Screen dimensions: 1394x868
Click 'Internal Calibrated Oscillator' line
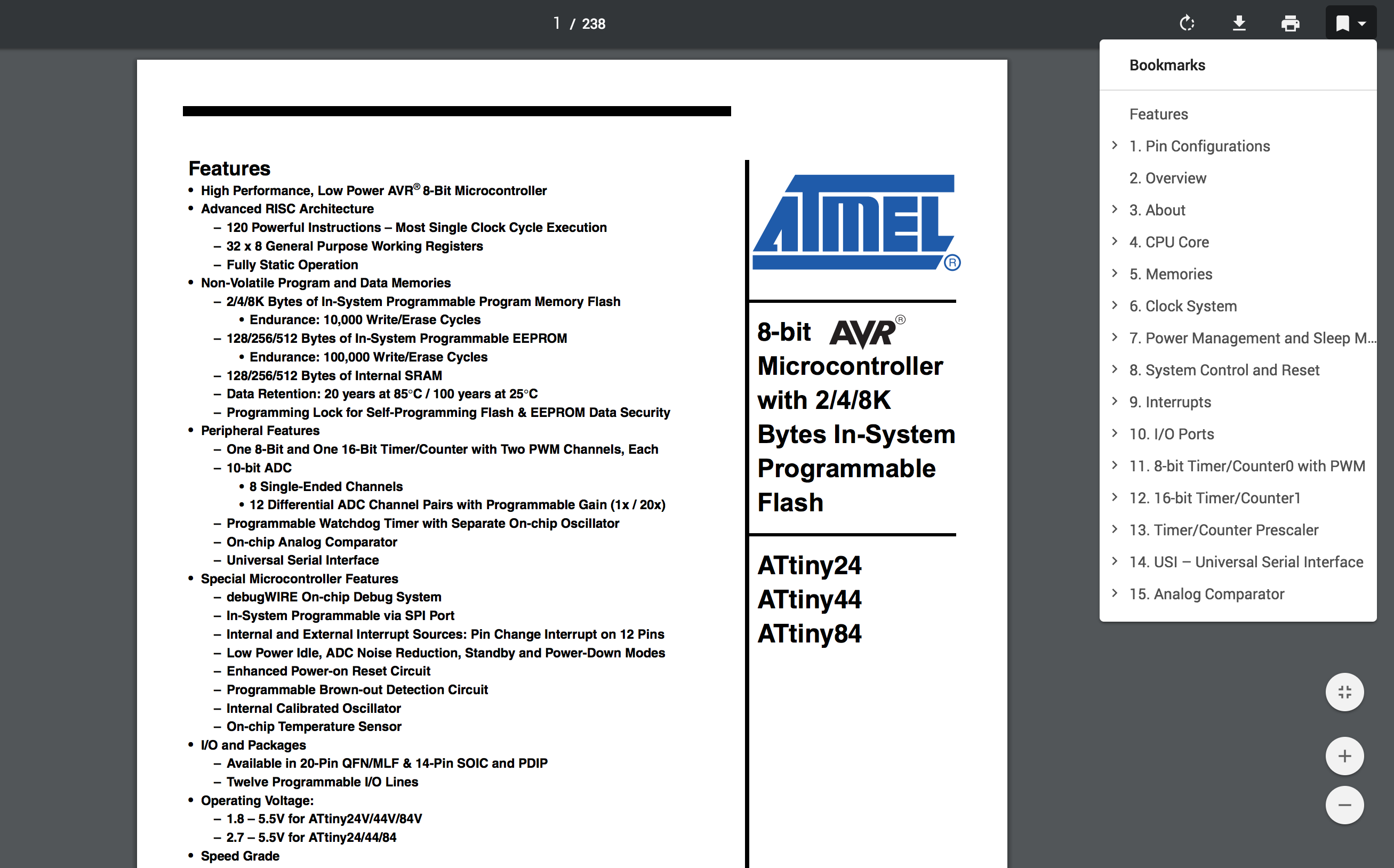tap(314, 709)
